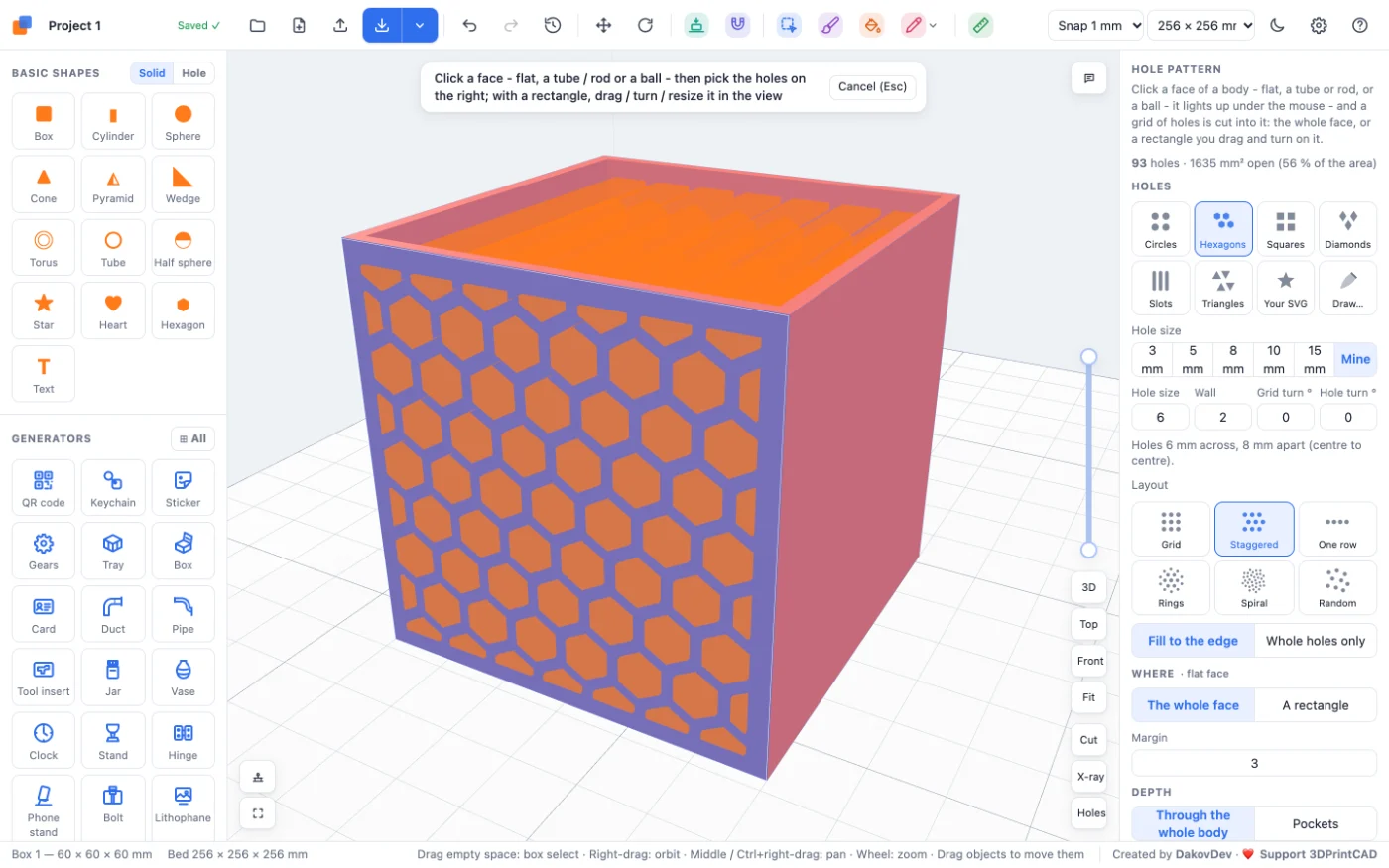Choose the Hexagons hole shape
This screenshot has width=1389, height=868.
(1223, 229)
